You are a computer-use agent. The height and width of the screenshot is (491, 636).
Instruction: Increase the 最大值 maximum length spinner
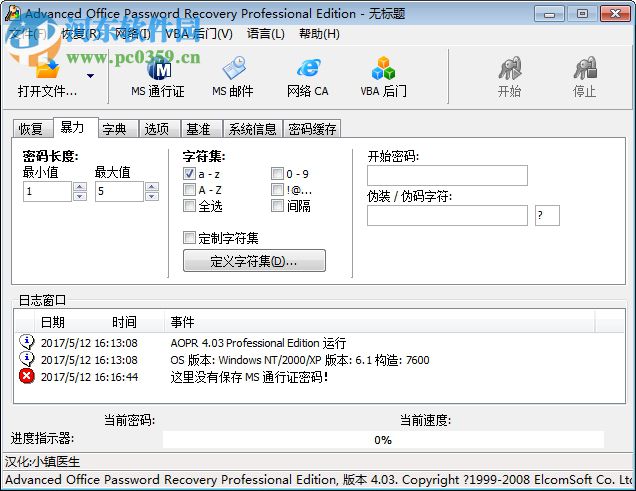point(152,187)
